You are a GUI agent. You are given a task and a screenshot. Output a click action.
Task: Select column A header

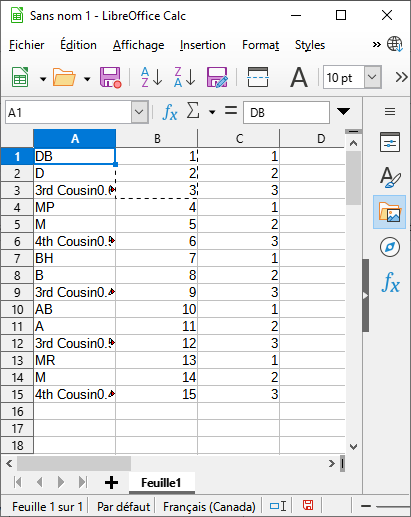[x=75, y=138]
